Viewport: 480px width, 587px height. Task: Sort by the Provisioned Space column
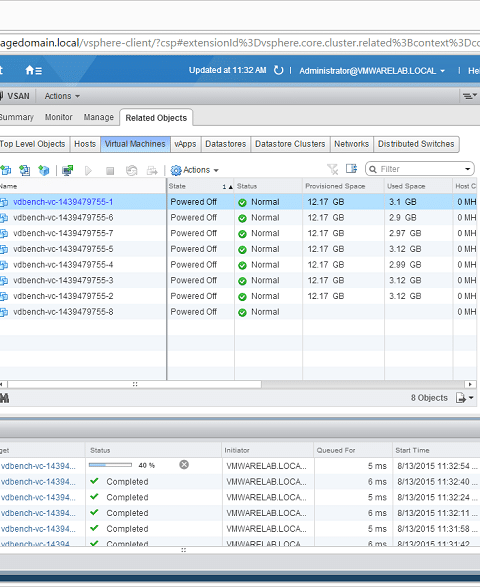pyautogui.click(x=343, y=186)
